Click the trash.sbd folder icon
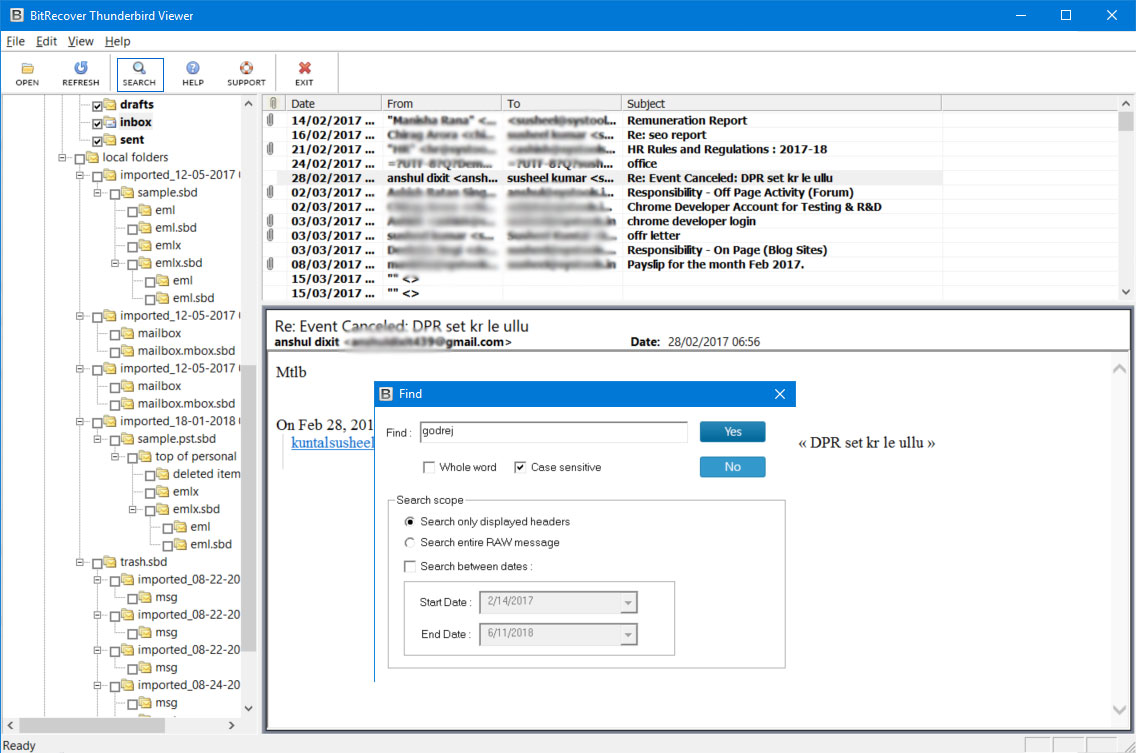Image resolution: width=1136 pixels, height=753 pixels. 109,562
